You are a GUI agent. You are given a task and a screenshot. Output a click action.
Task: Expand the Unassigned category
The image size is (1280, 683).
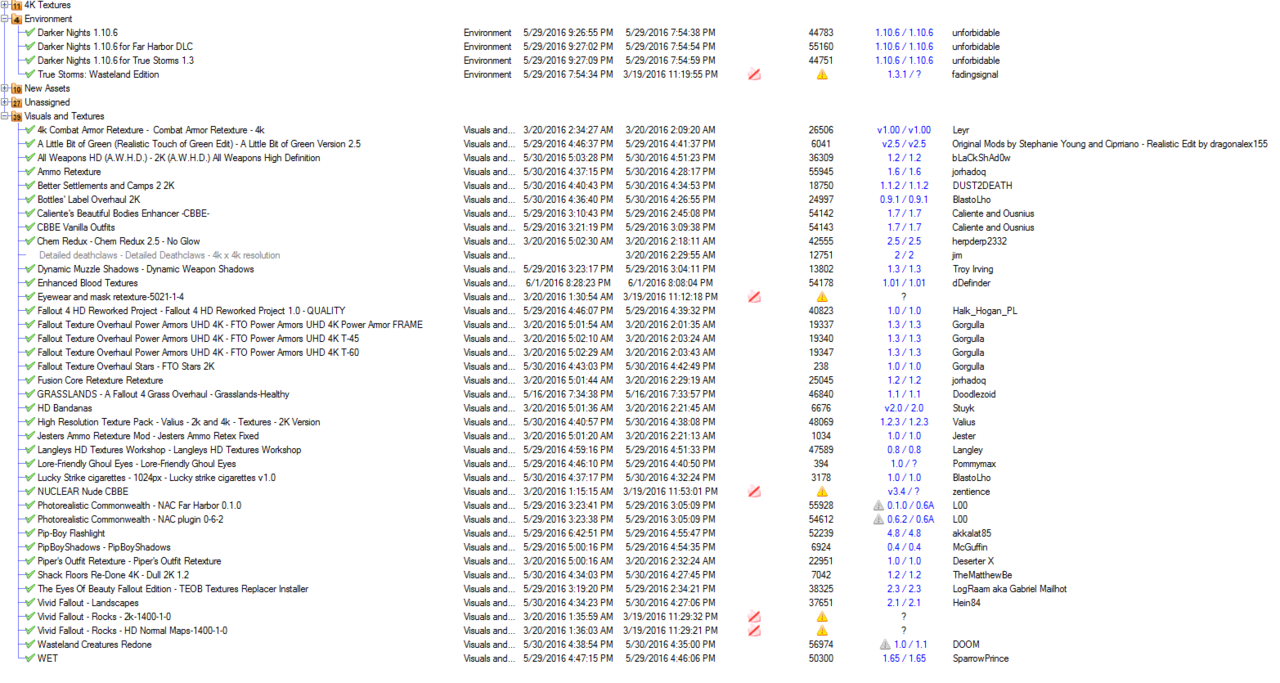5,102
